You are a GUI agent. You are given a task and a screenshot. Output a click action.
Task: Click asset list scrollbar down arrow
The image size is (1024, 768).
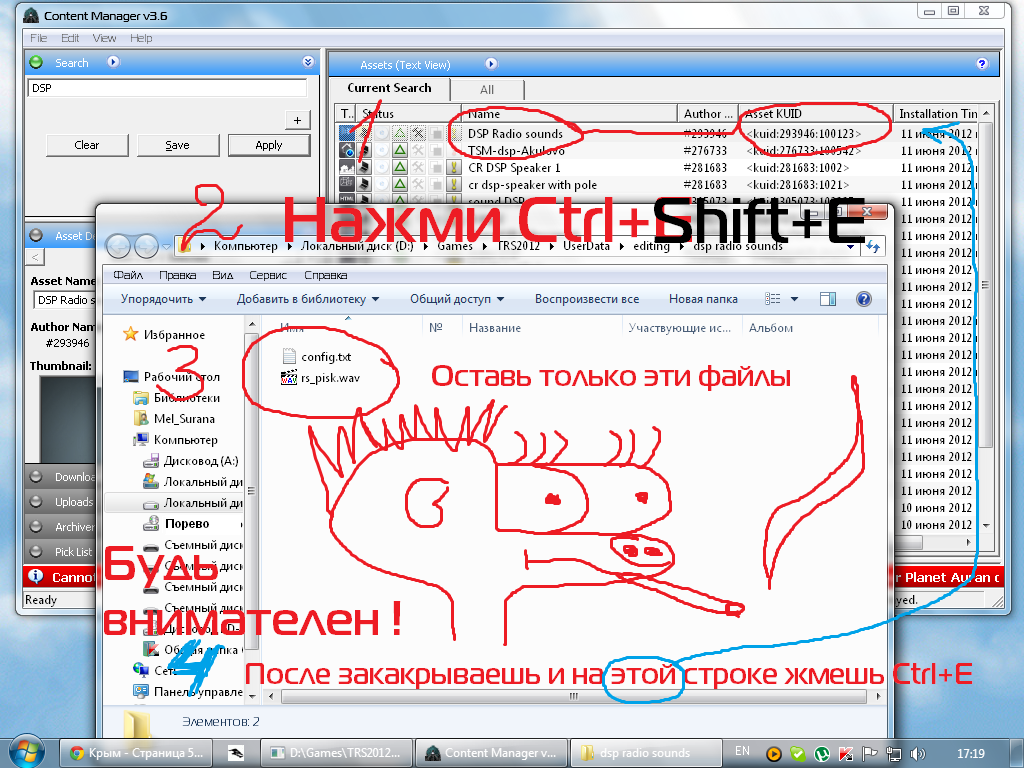pyautogui.click(x=986, y=526)
